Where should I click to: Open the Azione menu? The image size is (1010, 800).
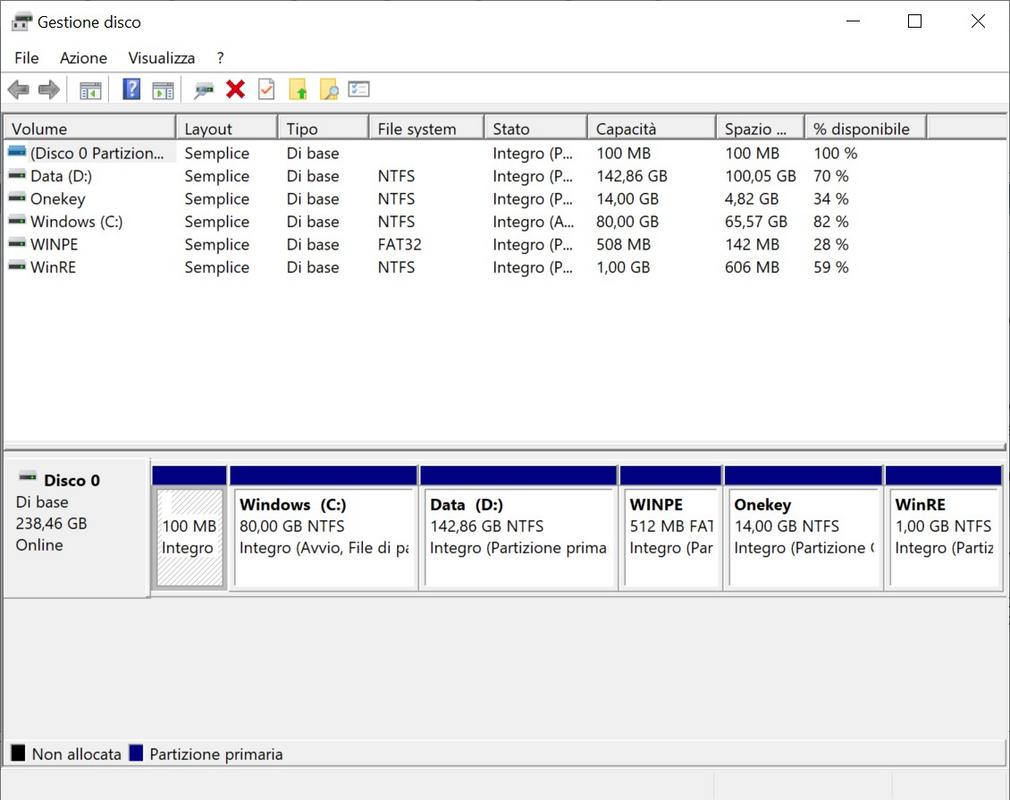click(x=83, y=58)
